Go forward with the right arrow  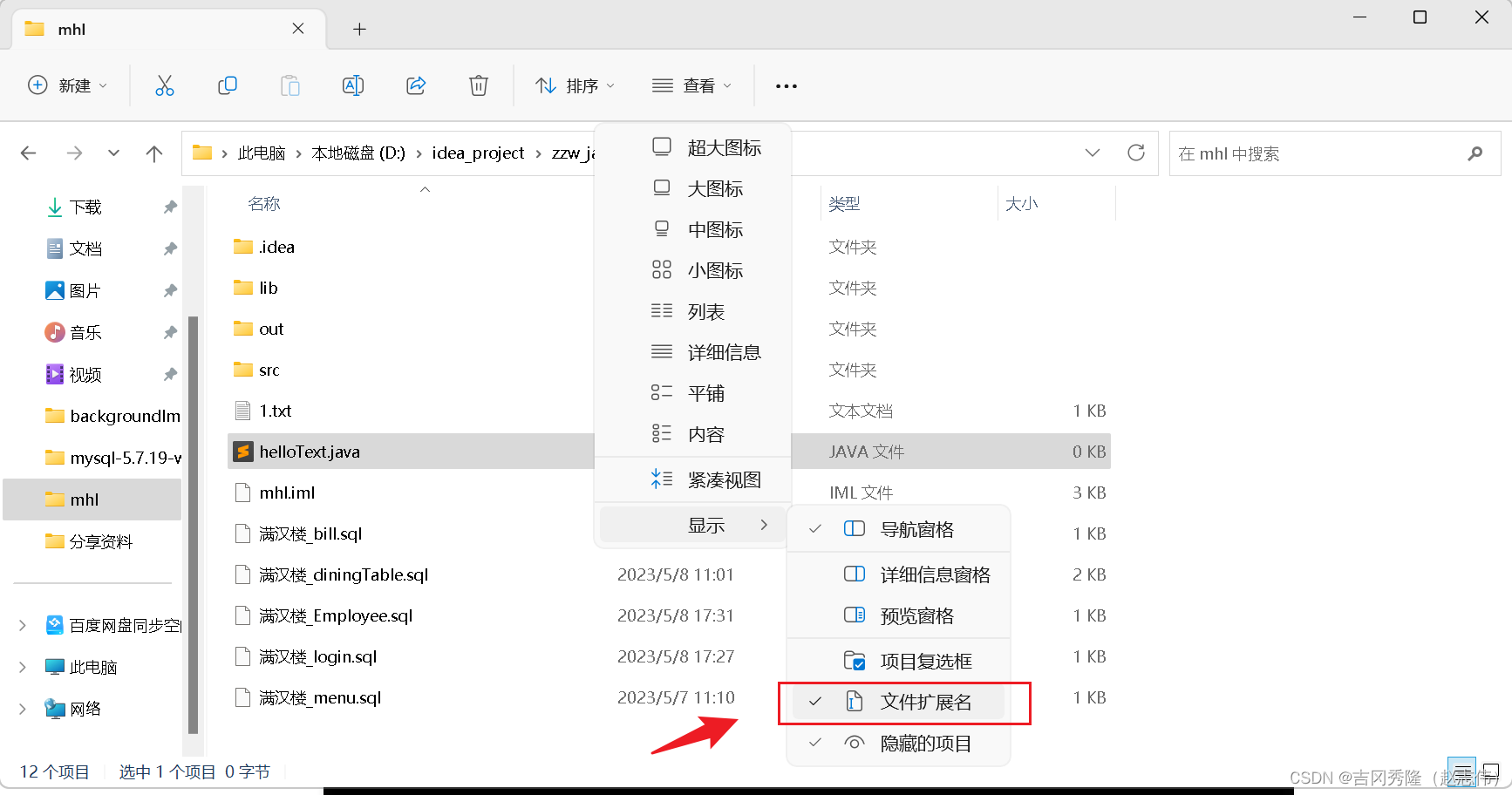[75, 153]
